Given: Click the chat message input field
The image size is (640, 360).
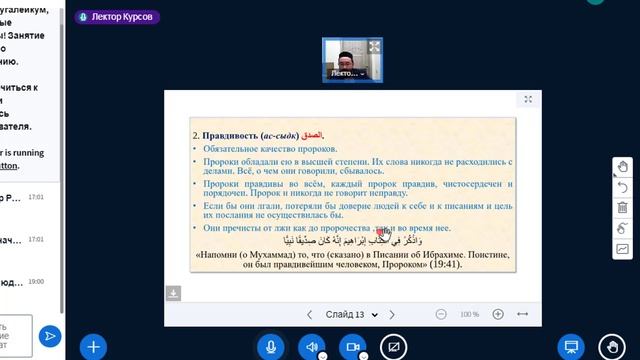Looking at the screenshot, I should [x=16, y=336].
